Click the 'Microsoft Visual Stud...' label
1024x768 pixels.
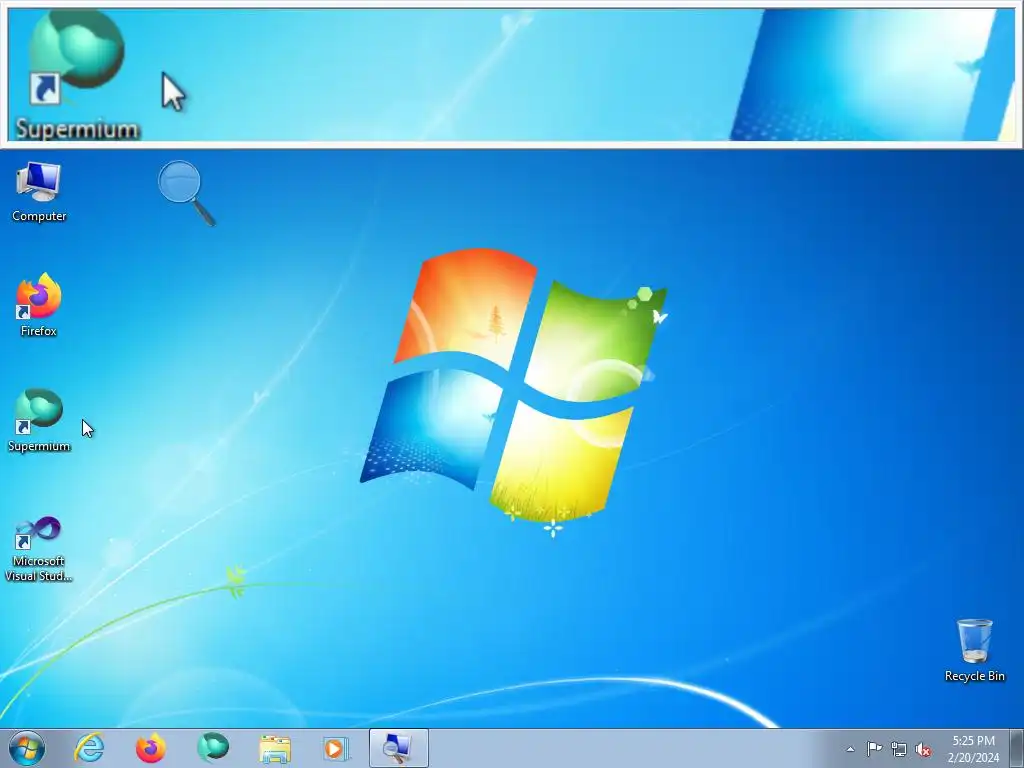(x=39, y=568)
